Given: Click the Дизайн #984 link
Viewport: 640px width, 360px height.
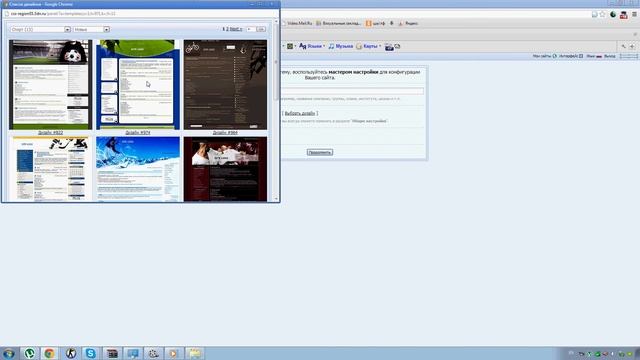Looking at the screenshot, I should pyautogui.click(x=225, y=133).
